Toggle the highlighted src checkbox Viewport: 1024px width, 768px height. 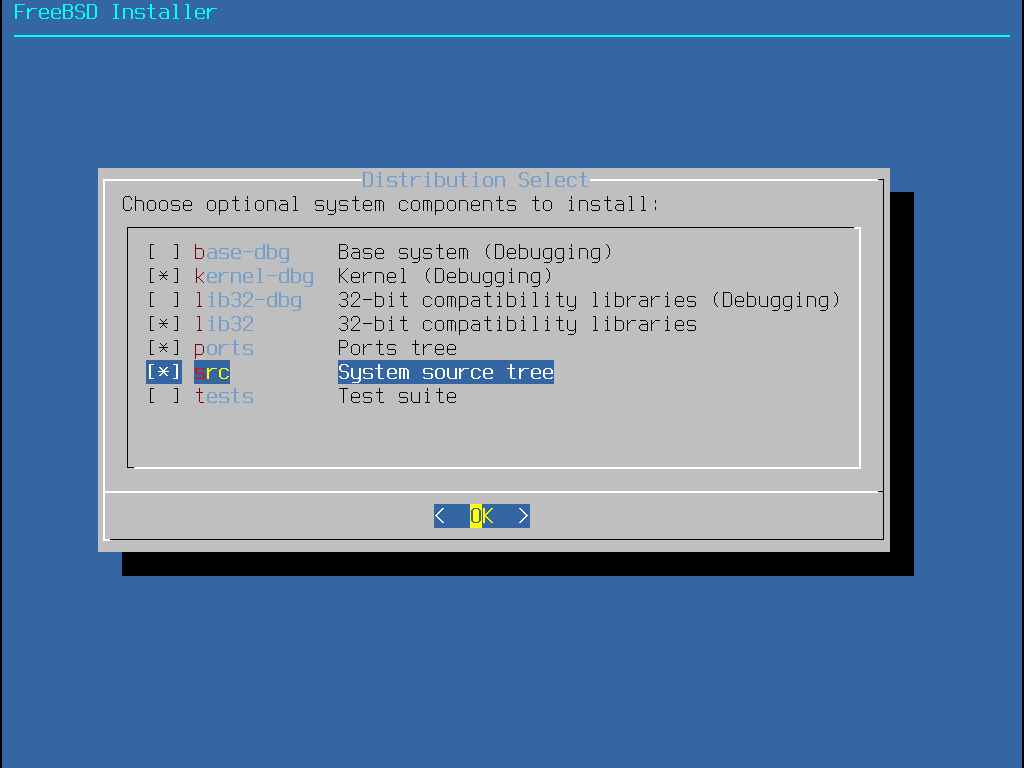point(164,372)
